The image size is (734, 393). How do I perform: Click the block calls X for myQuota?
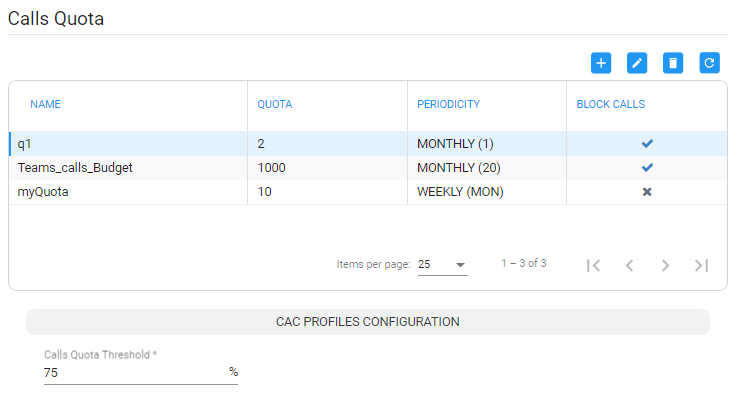click(x=647, y=192)
